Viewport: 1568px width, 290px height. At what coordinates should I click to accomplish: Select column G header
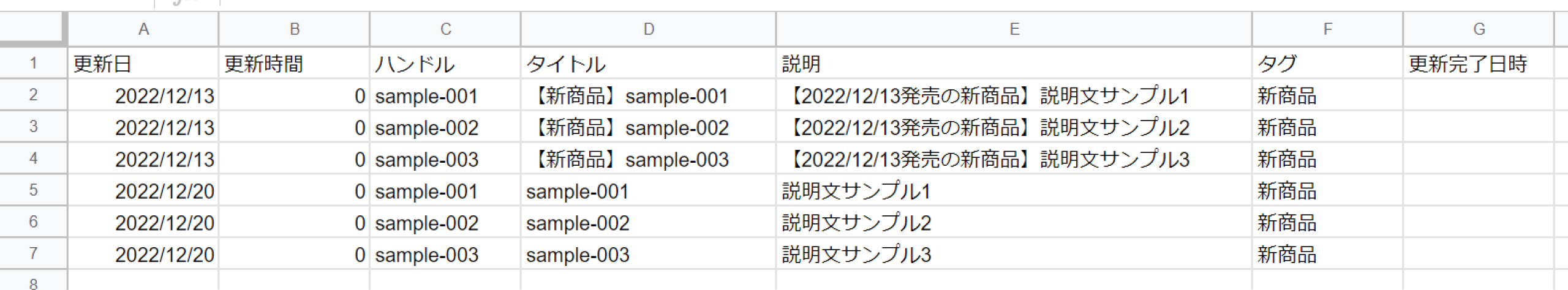pos(1479,29)
